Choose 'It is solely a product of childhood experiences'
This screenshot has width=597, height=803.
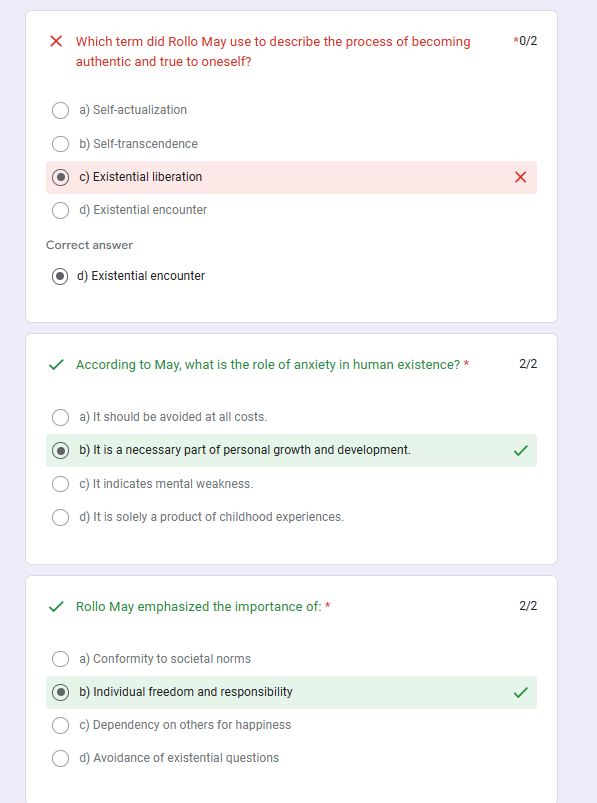tap(60, 517)
